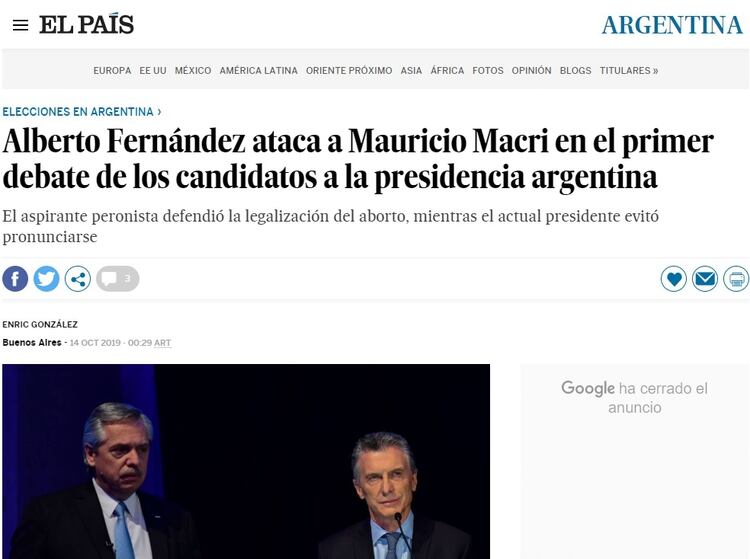The image size is (750, 559).
Task: Open the comments bubble showing 3
Action: 118,279
